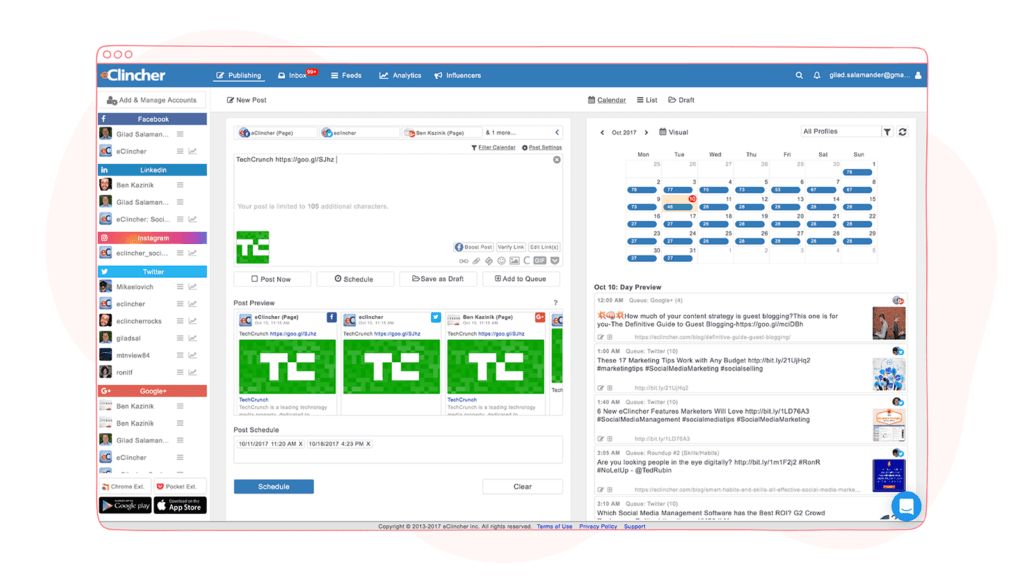Viewport: 1024px width, 576px height.
Task: Switch to the List view tab
Action: [x=647, y=100]
